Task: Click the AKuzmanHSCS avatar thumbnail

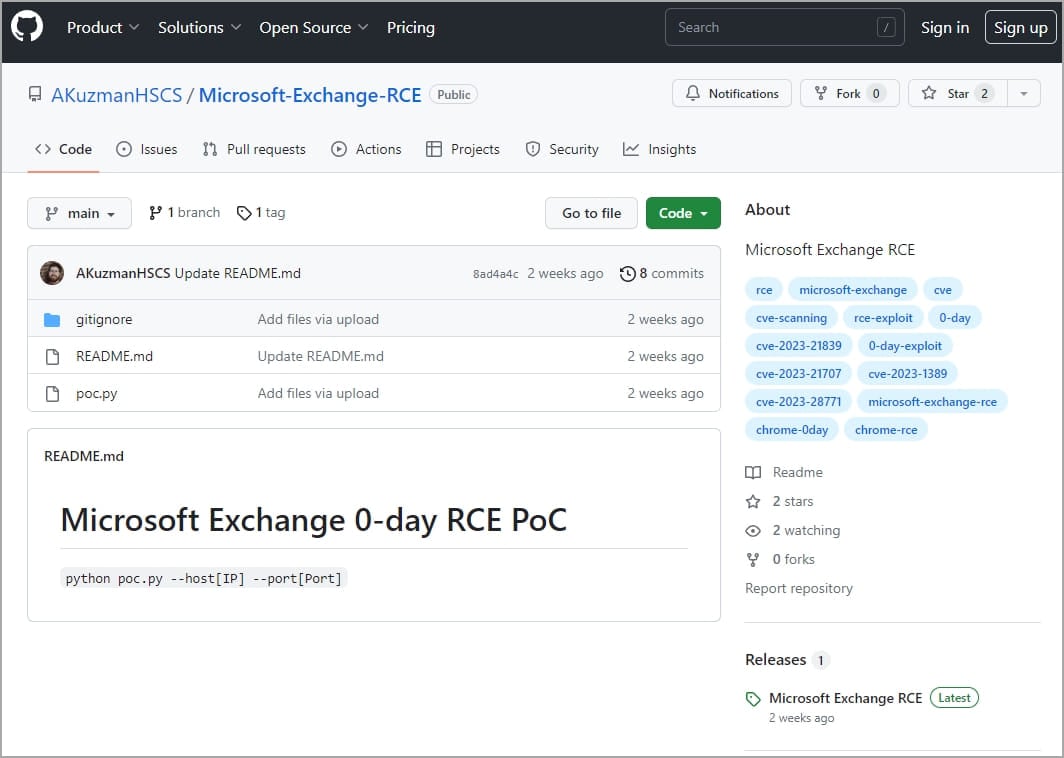Action: pos(52,273)
